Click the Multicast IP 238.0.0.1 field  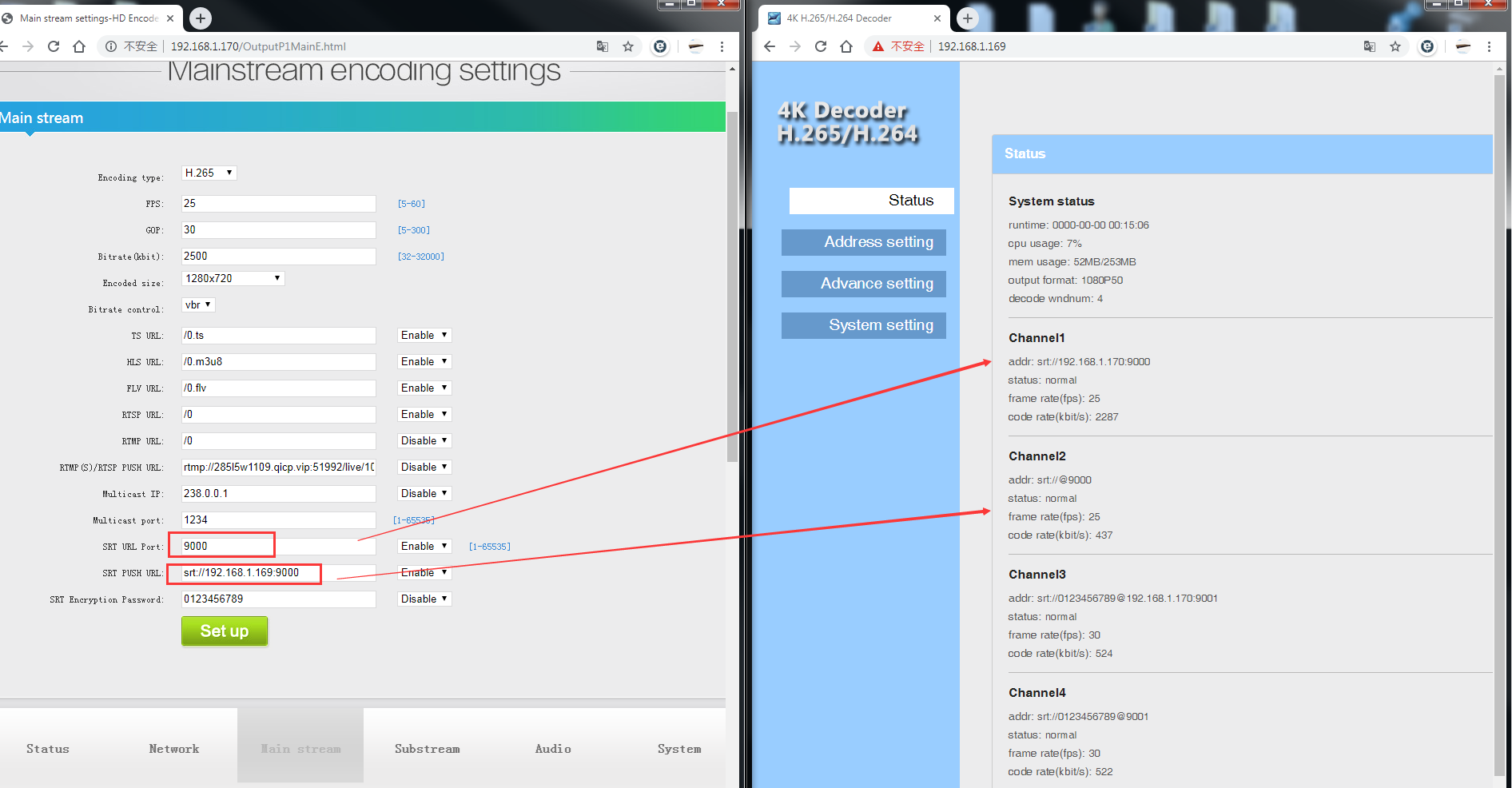click(x=278, y=493)
